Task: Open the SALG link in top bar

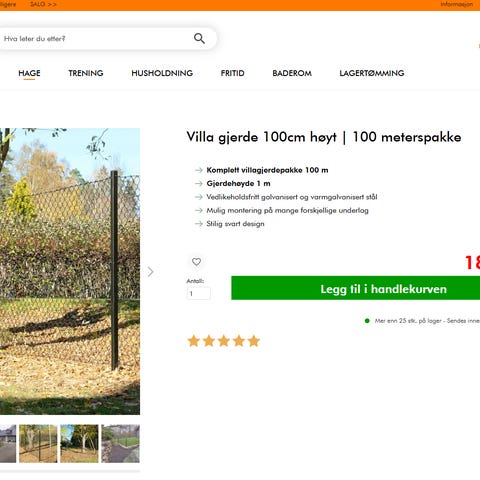Action: click(x=43, y=4)
